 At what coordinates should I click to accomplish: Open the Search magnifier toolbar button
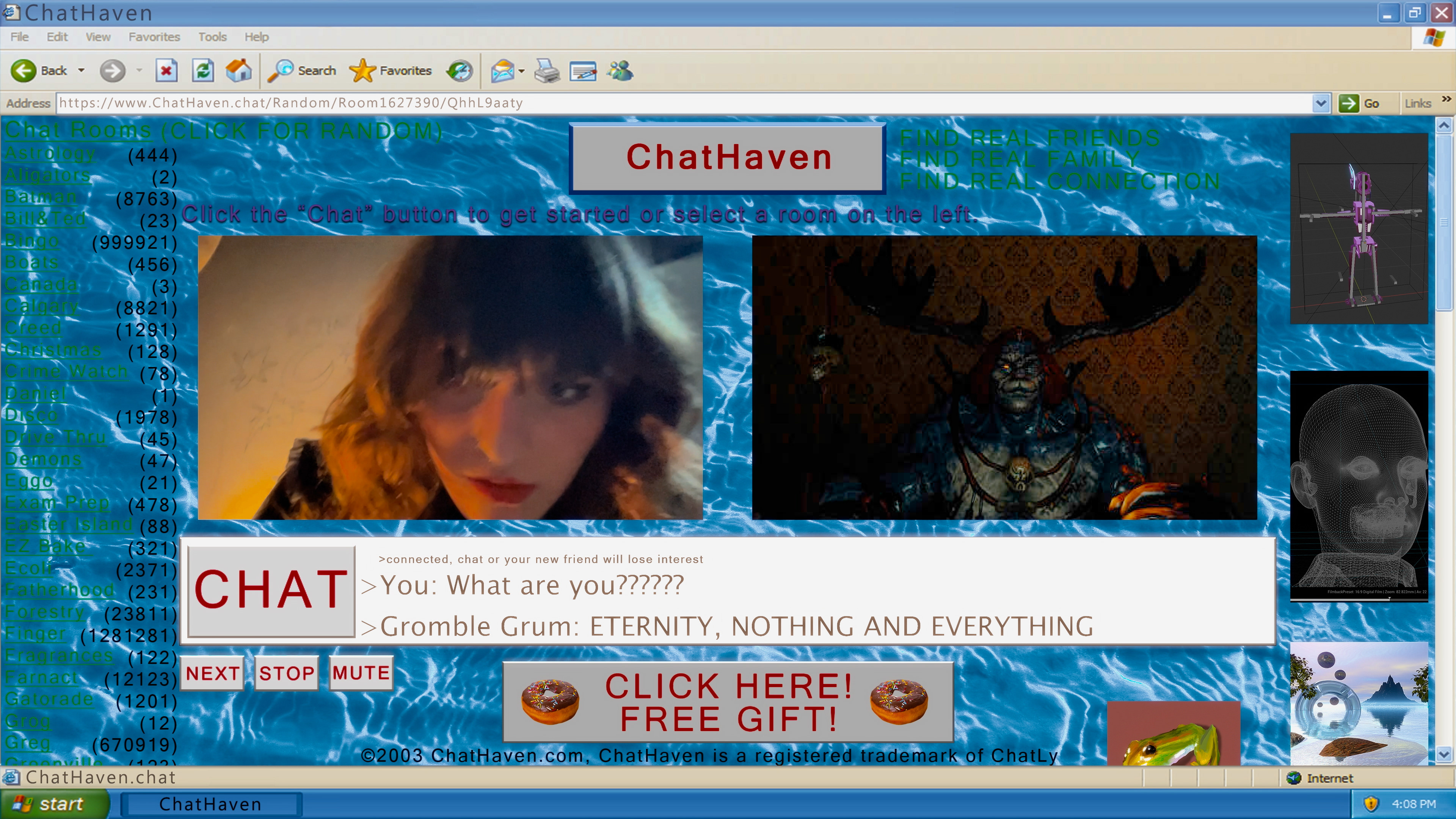(x=302, y=71)
